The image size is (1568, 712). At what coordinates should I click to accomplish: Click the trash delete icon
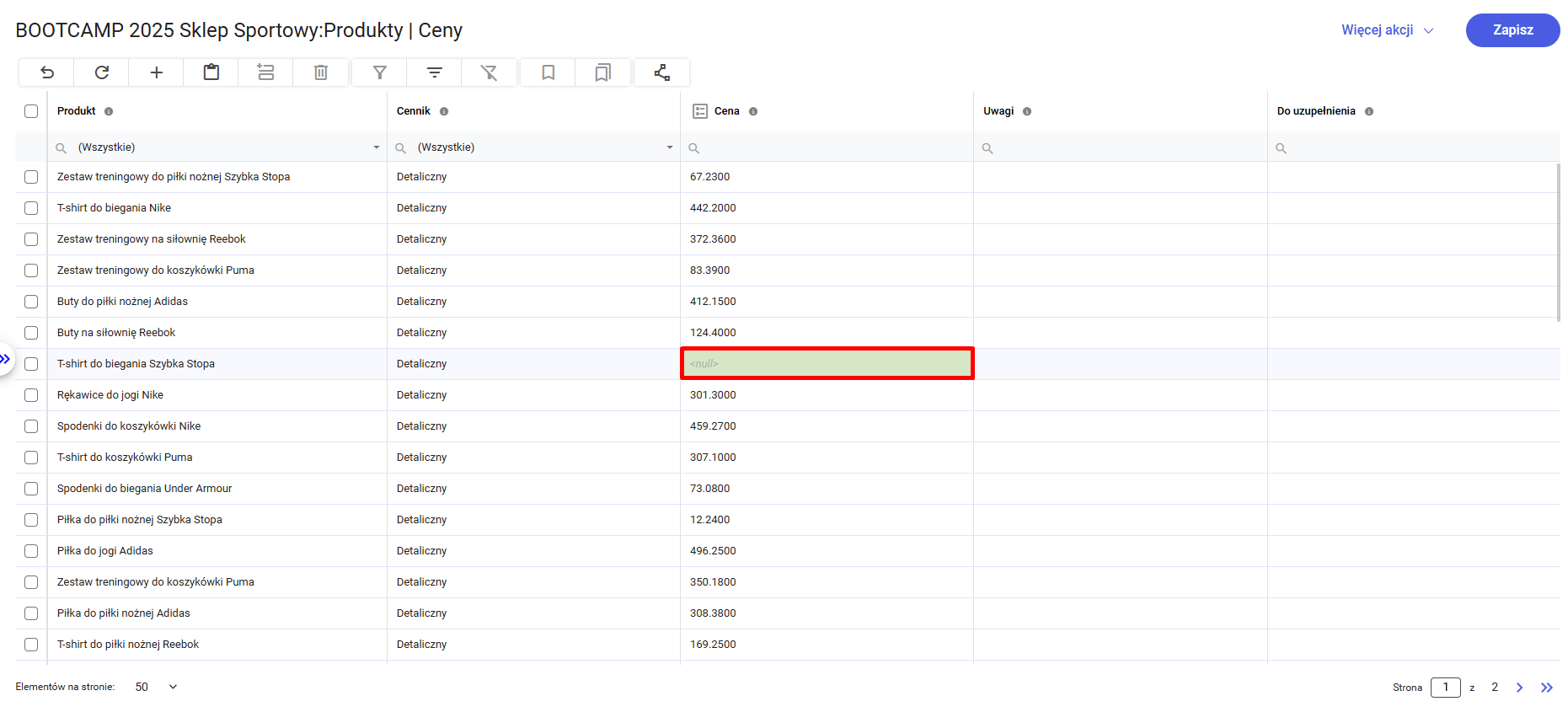click(x=321, y=72)
